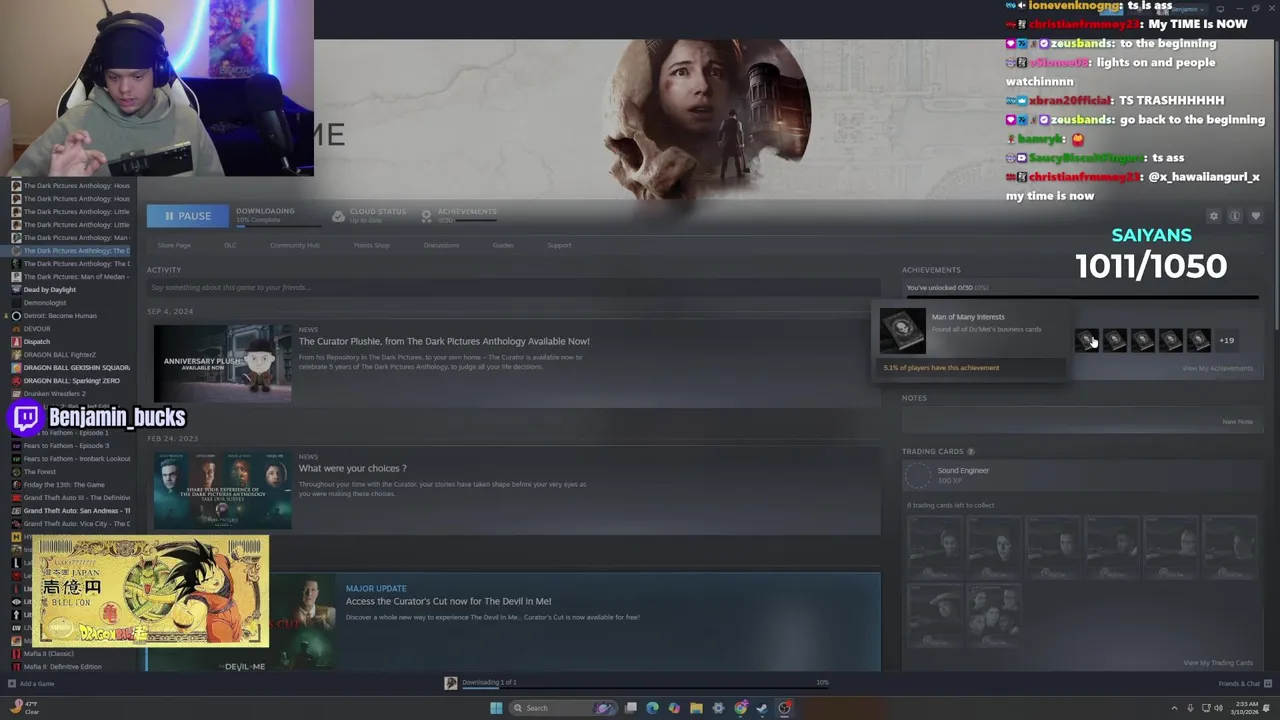Viewport: 1280px width, 720px height.
Task: Pause the current game download
Action: pyautogui.click(x=187, y=216)
